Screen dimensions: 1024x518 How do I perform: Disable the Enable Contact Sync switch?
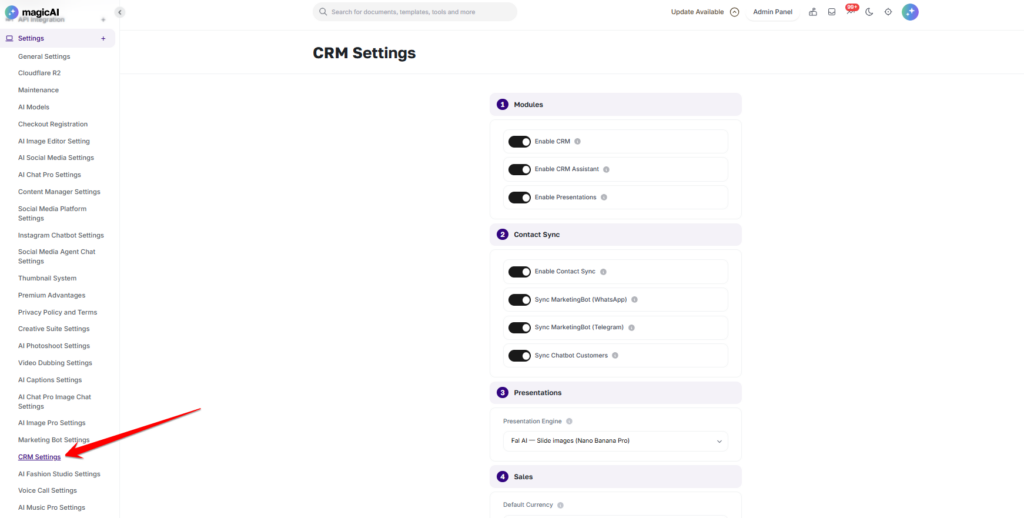520,272
